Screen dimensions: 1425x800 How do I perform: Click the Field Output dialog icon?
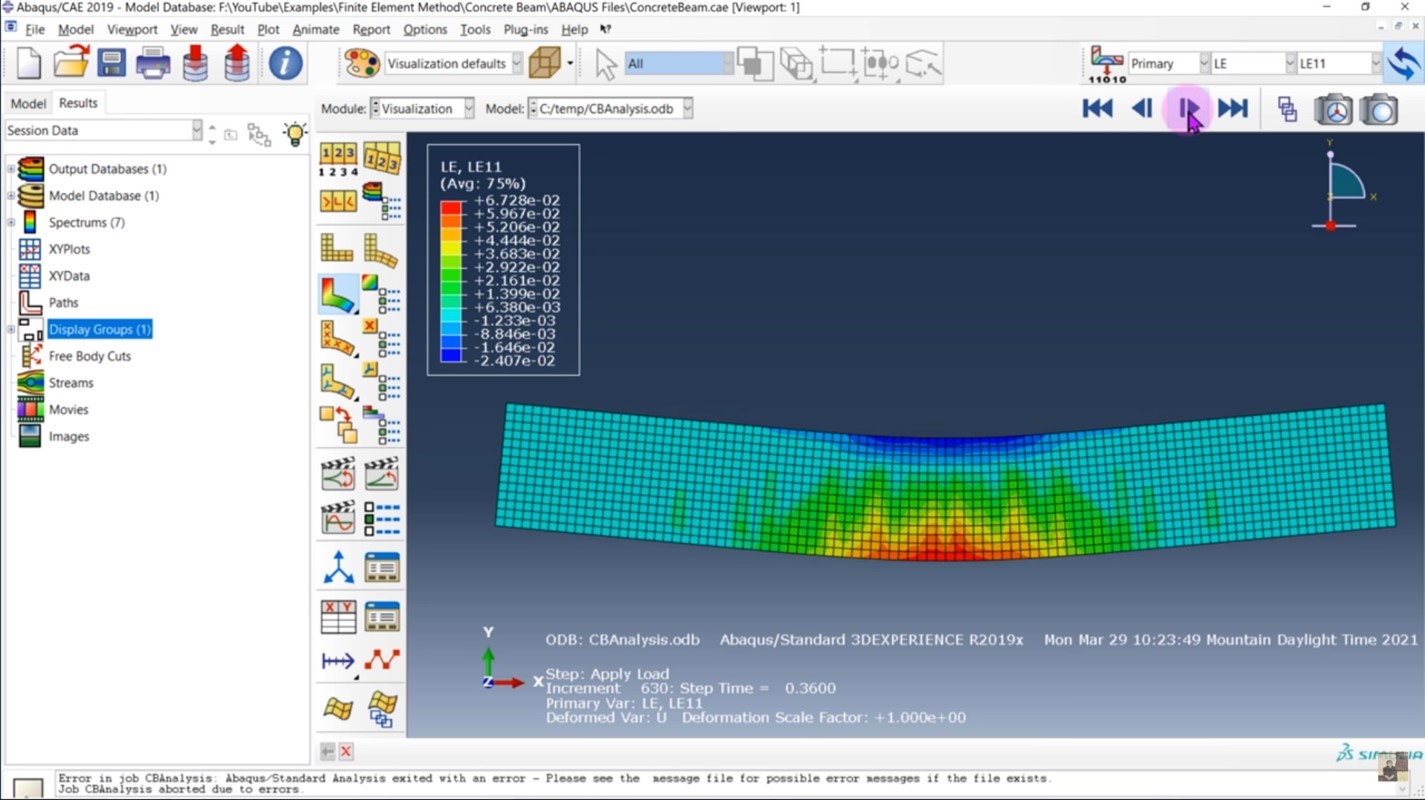[1107, 64]
